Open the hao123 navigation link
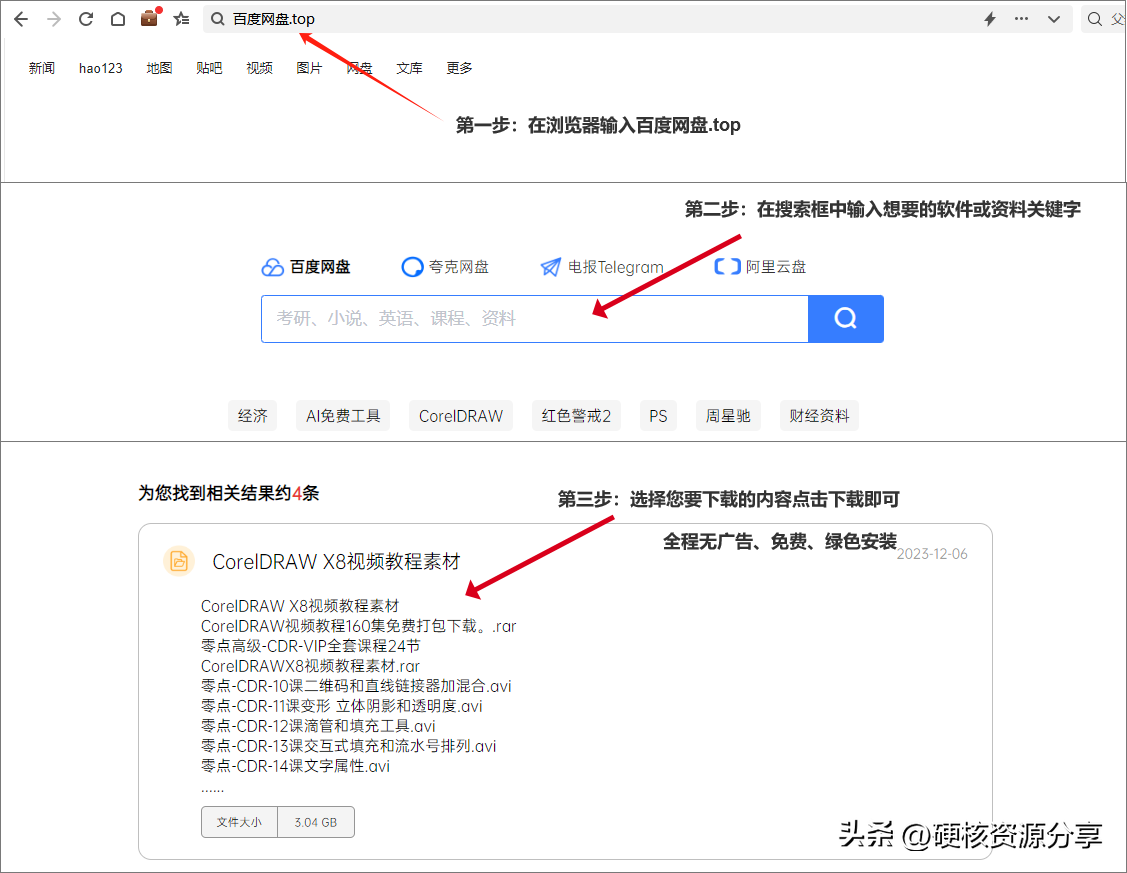The width and height of the screenshot is (1127, 873). (101, 68)
